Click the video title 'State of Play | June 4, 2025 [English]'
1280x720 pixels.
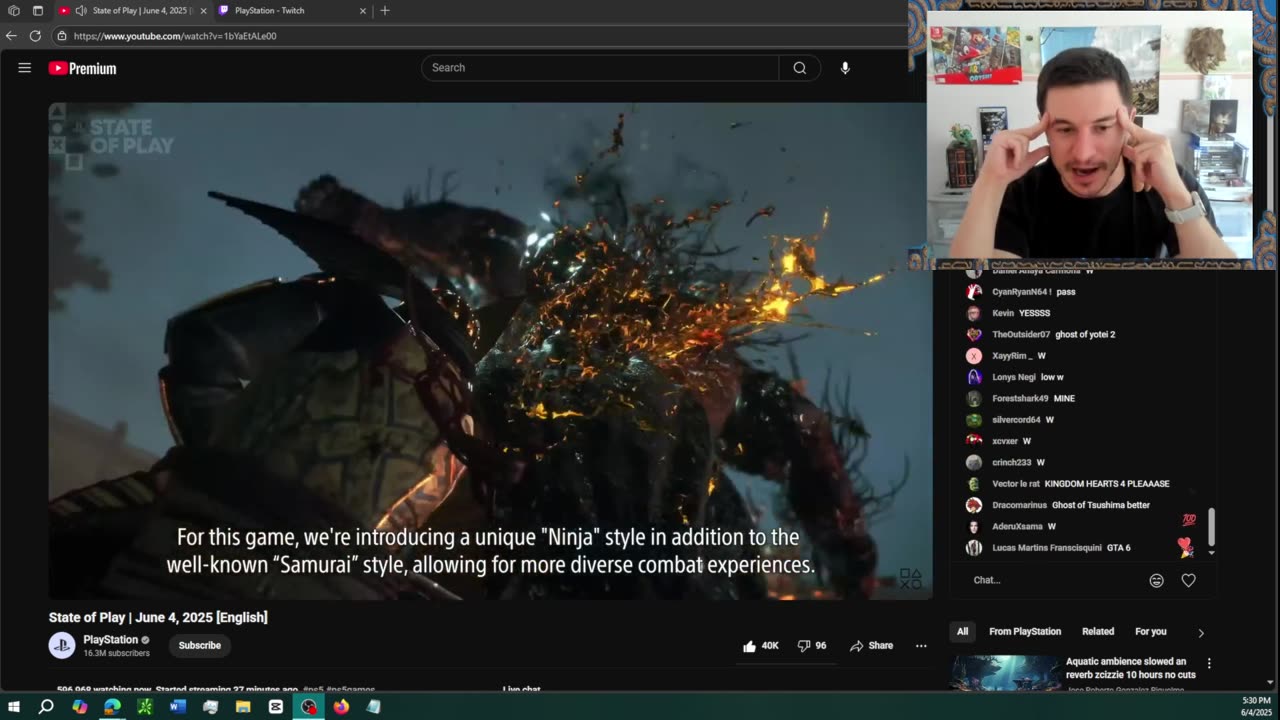158,617
